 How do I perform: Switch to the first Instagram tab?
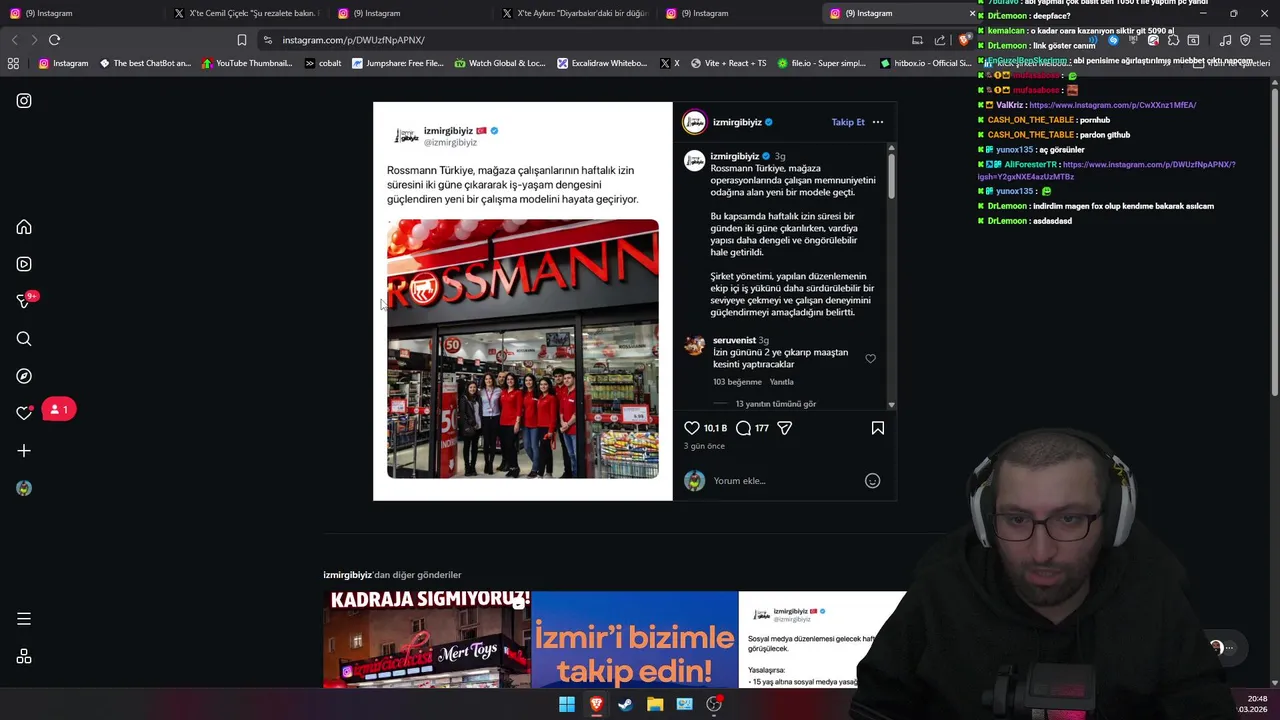point(82,13)
